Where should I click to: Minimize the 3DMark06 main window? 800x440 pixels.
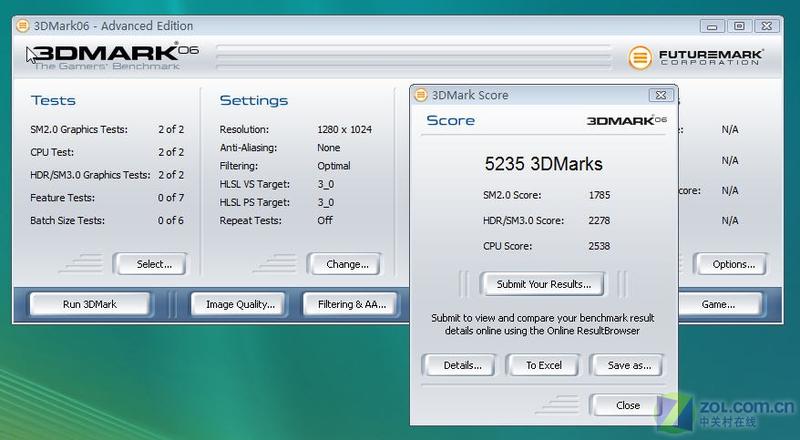click(x=712, y=26)
